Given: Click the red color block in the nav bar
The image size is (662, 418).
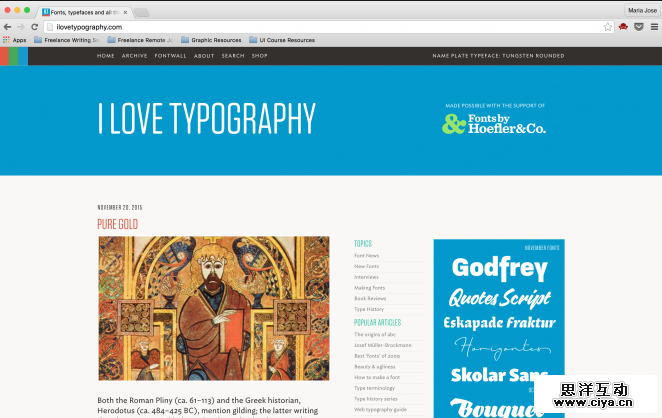Looking at the screenshot, I should click(x=4, y=56).
